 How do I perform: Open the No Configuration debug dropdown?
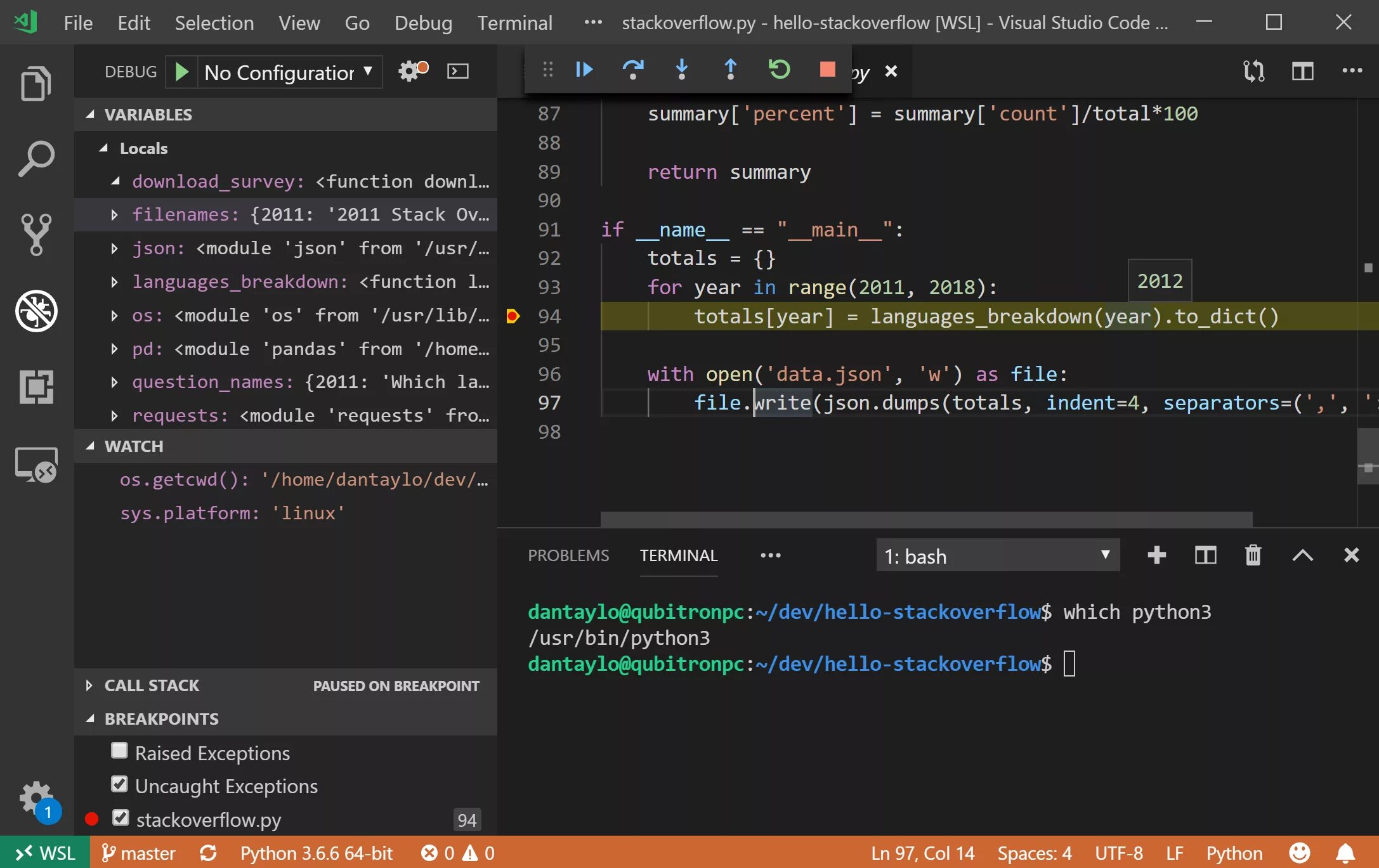[289, 72]
